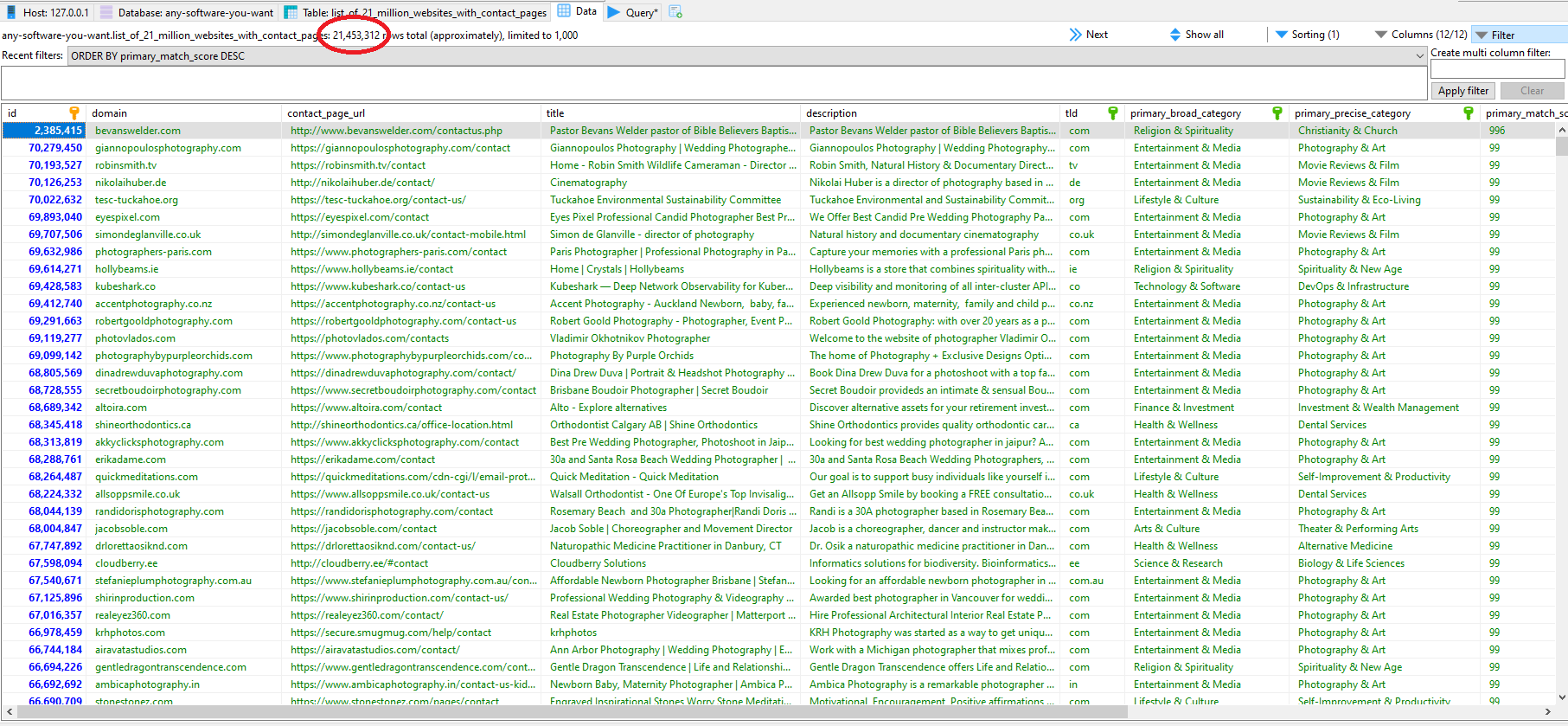
Task: Select the domain cell gentledragontranscendence.com
Action: pyautogui.click(x=183, y=667)
